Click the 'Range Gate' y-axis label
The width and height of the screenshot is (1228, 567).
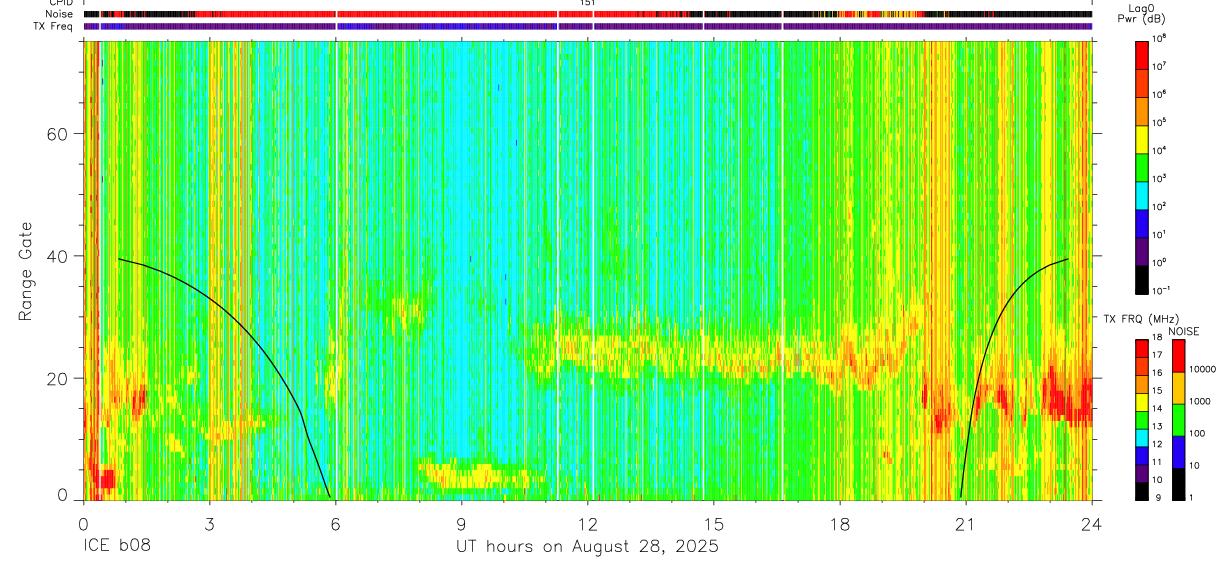(24, 269)
